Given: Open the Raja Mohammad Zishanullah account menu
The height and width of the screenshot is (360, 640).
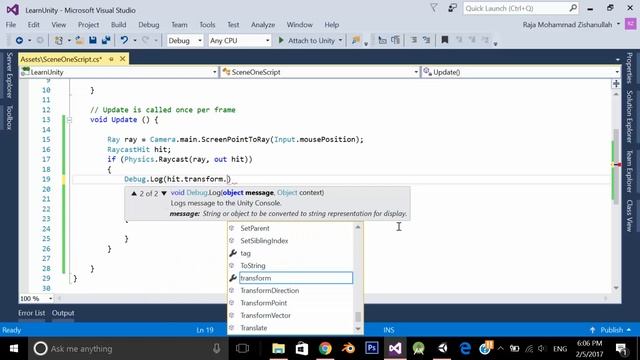Looking at the screenshot, I should pyautogui.click(x=571, y=25).
